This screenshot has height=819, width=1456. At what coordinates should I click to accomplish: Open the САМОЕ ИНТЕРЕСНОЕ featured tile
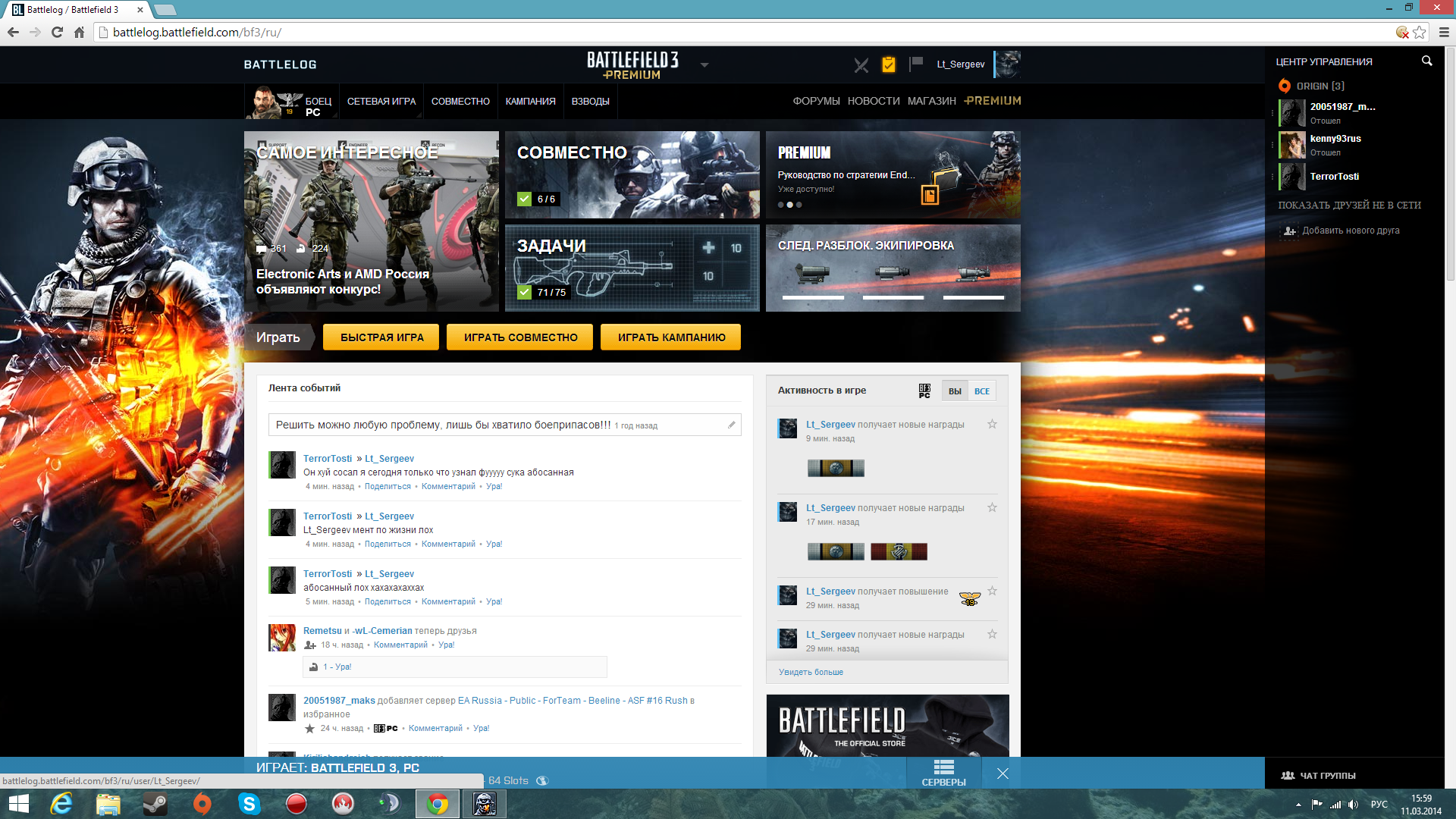[371, 221]
